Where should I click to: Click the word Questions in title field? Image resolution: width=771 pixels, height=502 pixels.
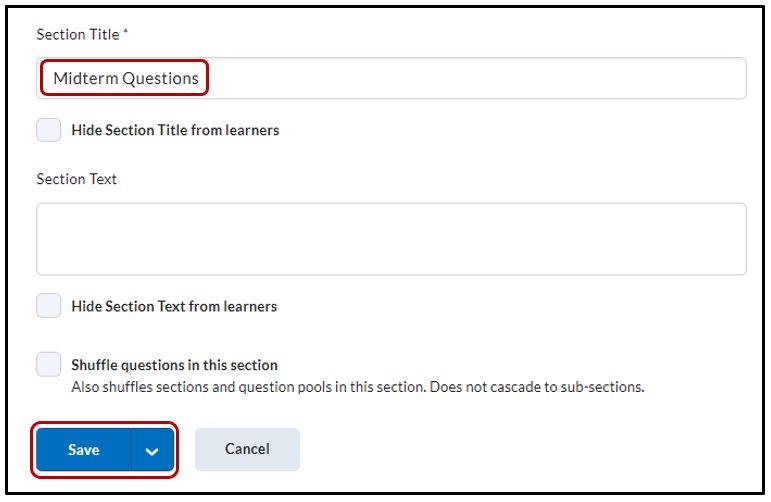click(160, 78)
